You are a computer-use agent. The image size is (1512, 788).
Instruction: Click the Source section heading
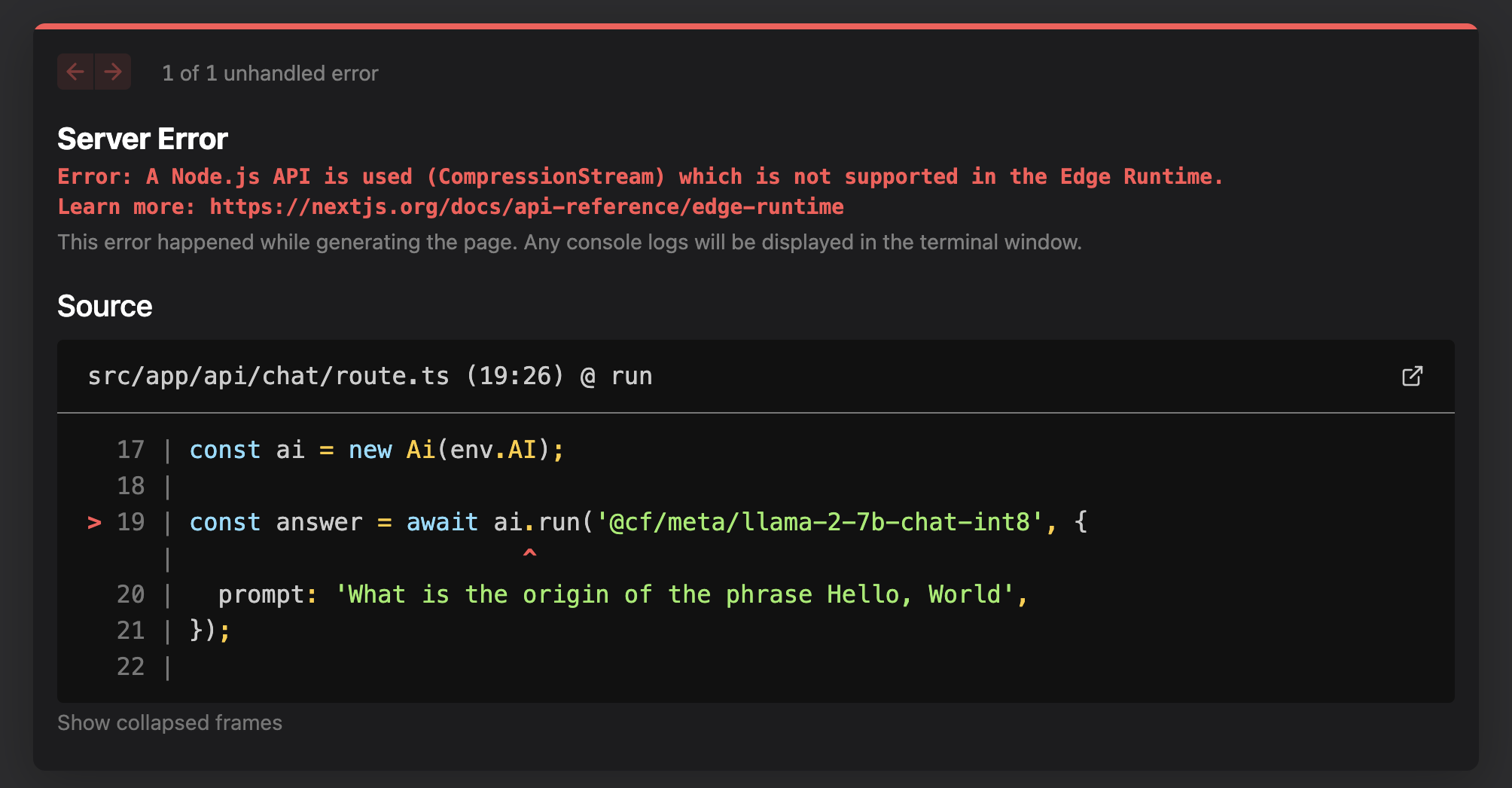(105, 306)
